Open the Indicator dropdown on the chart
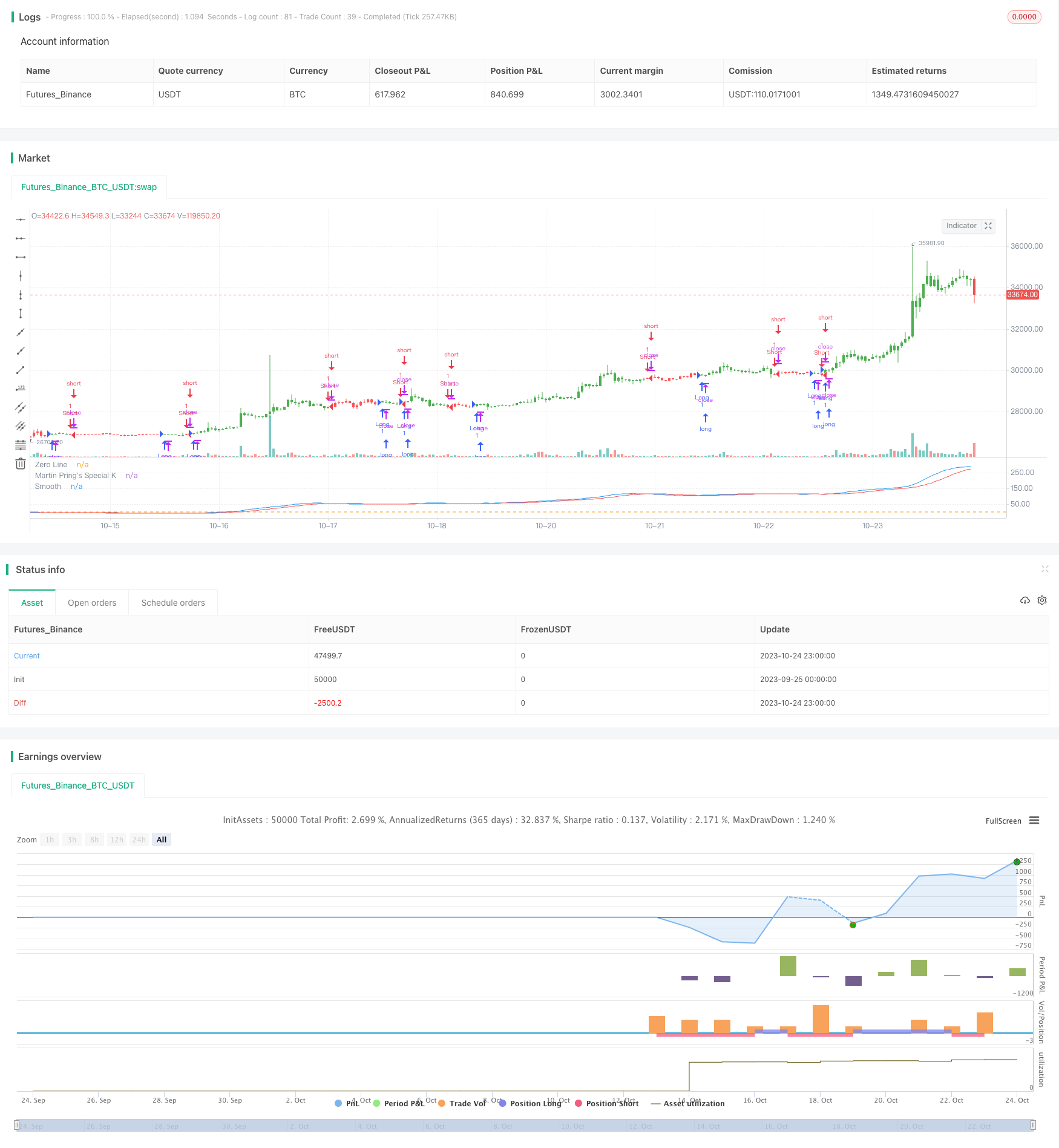The width and height of the screenshot is (1059, 1148). pos(961,226)
